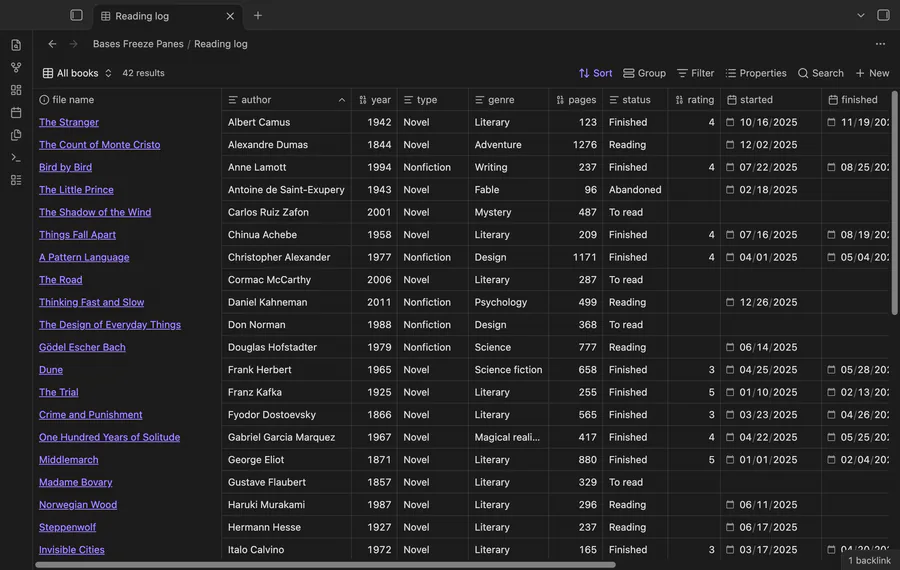Open The Count of Monte Cristo link
Viewport: 900px width, 570px height.
click(99, 145)
